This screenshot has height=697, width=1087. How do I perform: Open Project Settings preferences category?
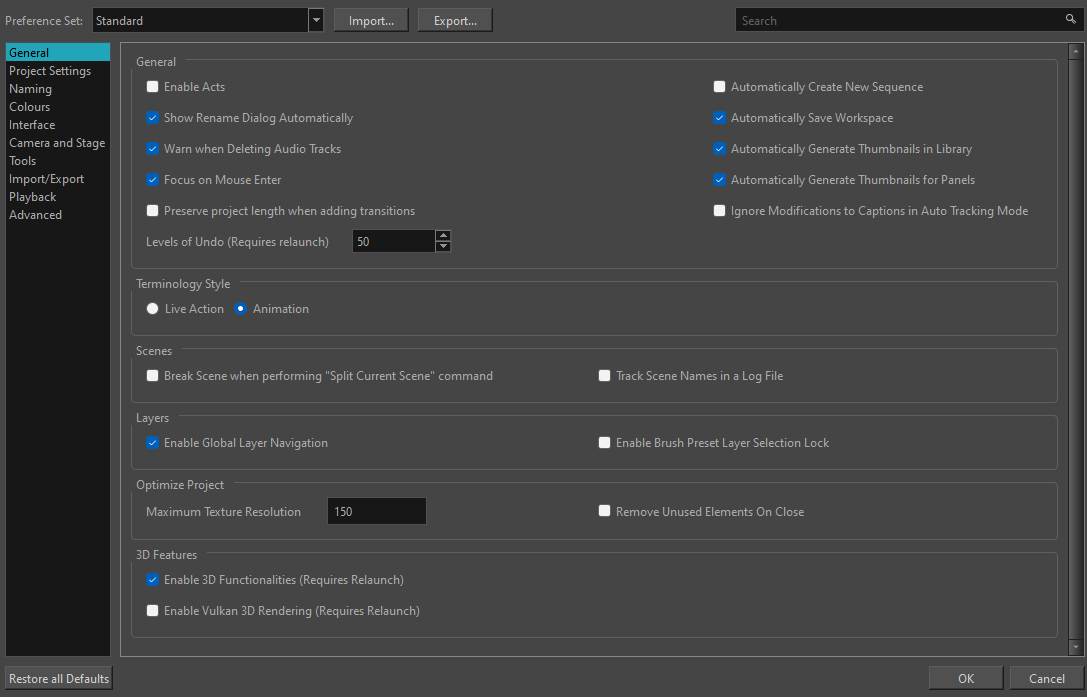pos(50,71)
